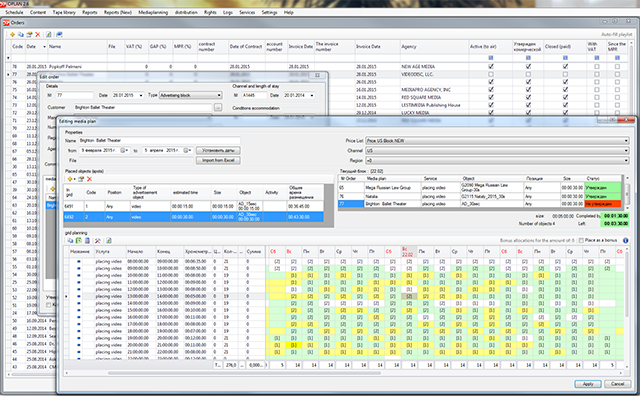The image size is (640, 396).
Task: Open the Help menu
Action: point(289,12)
